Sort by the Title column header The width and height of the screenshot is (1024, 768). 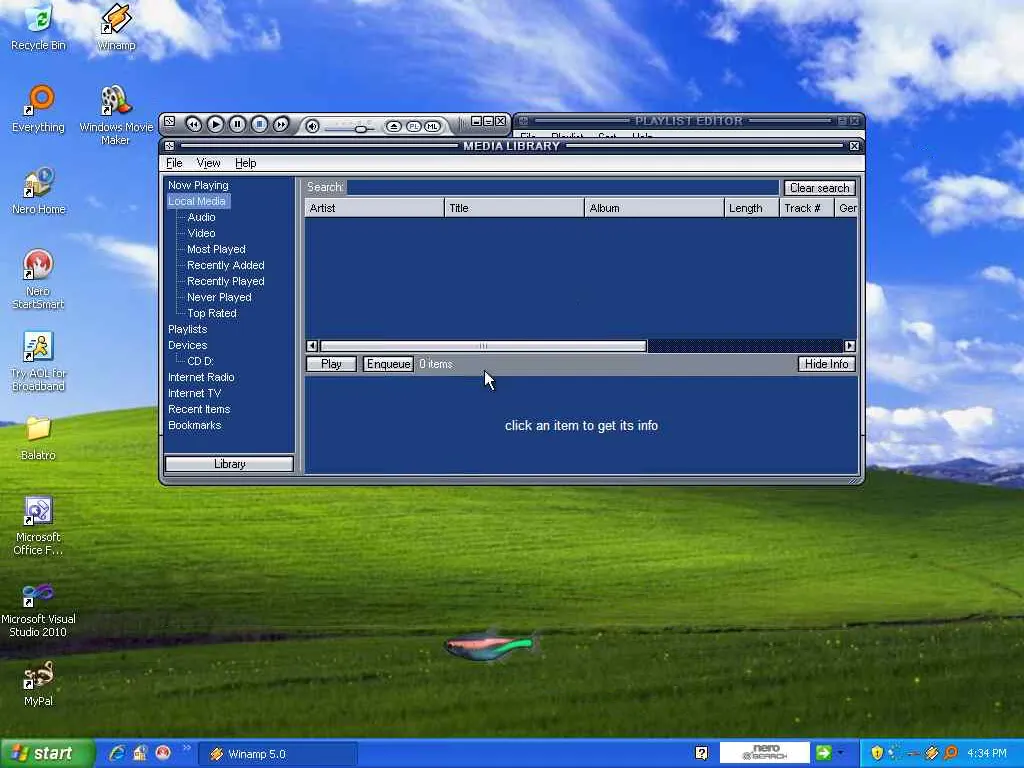point(514,208)
